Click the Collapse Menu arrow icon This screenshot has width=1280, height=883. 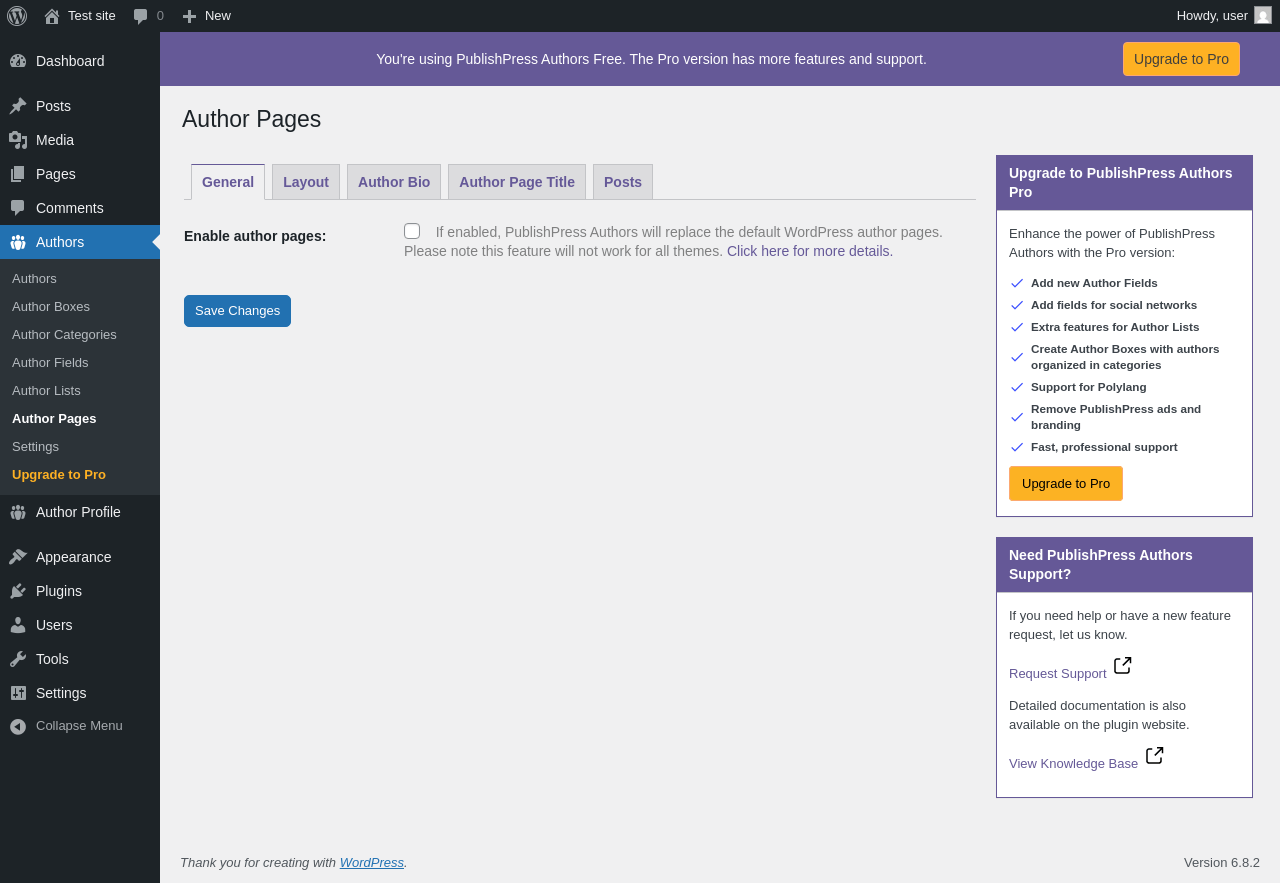point(18,726)
